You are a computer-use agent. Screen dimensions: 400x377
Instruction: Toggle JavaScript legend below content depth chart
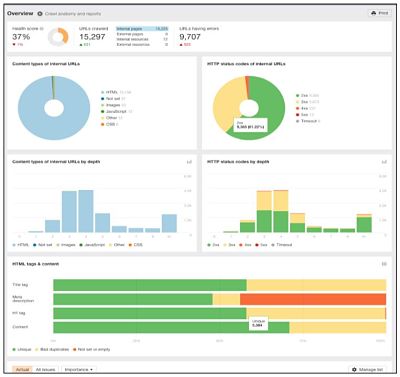tap(92, 245)
